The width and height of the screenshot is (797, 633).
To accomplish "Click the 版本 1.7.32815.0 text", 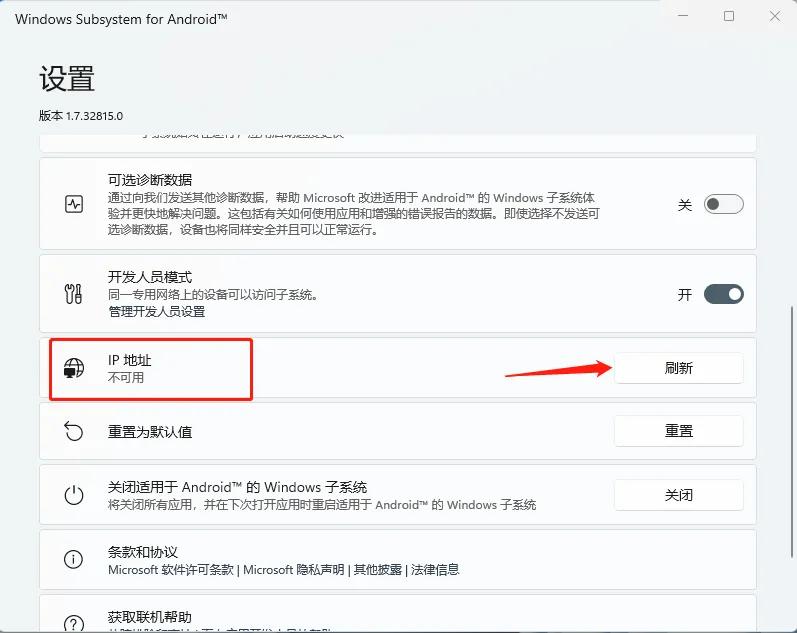I will (x=81, y=116).
